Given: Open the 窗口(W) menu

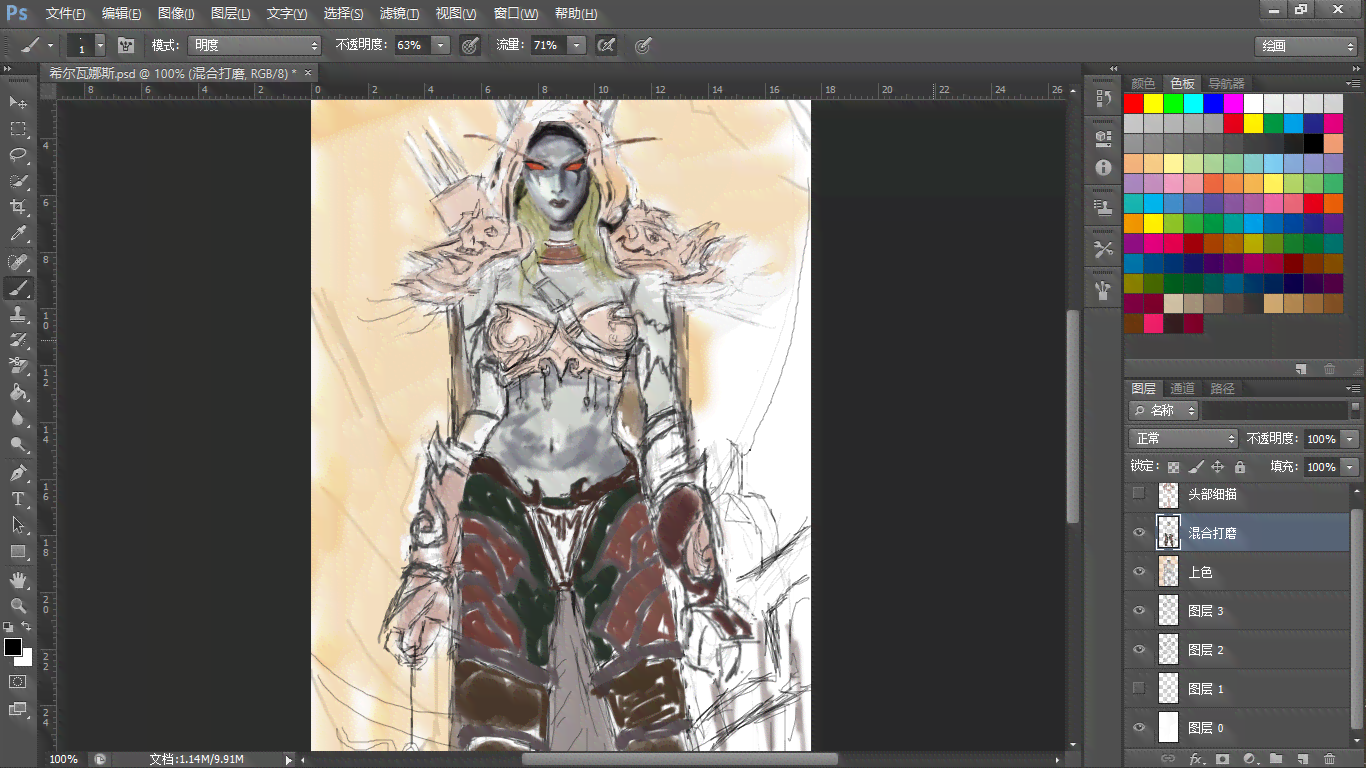Looking at the screenshot, I should tap(516, 14).
